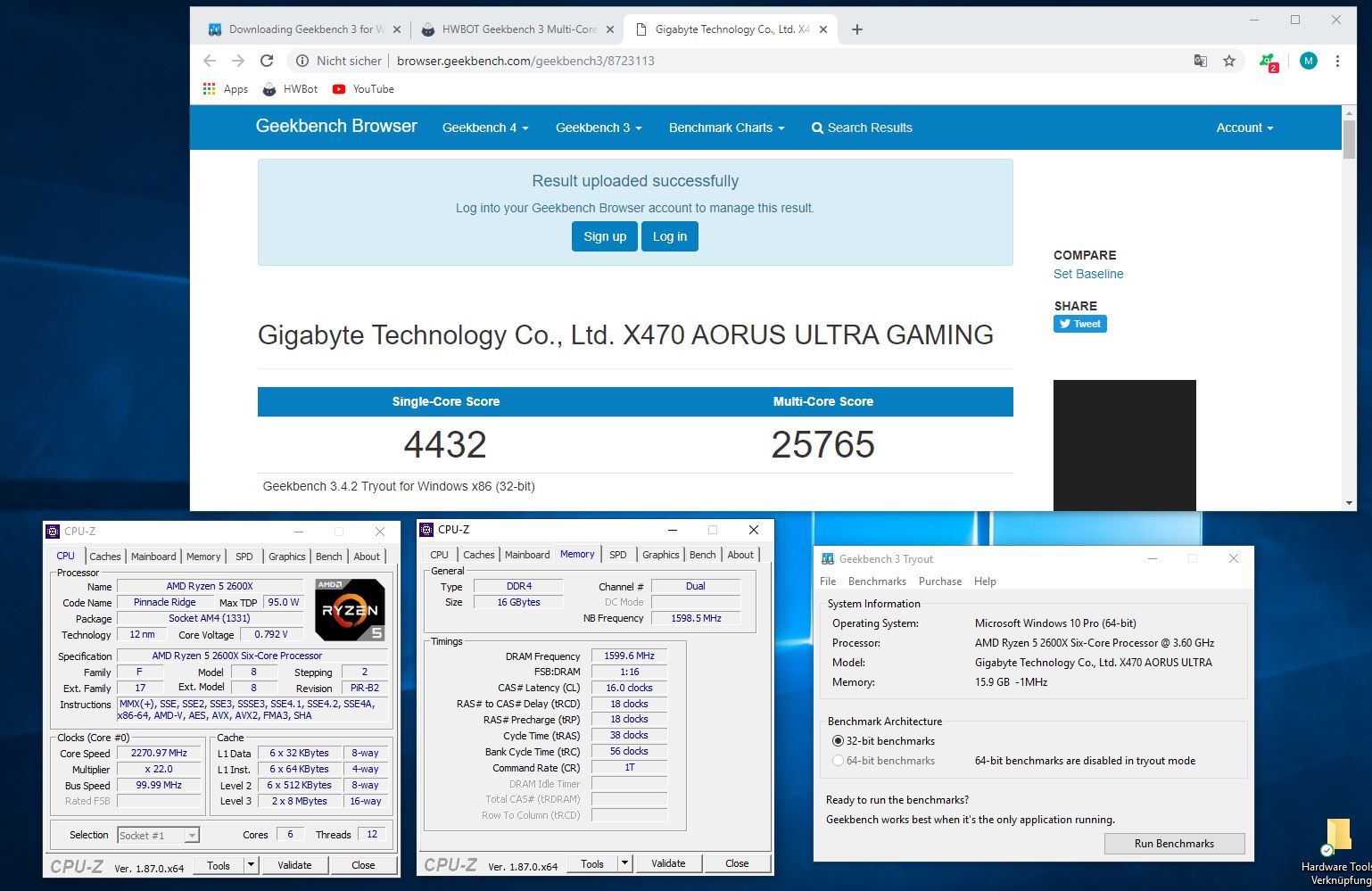The height and width of the screenshot is (891, 1372).
Task: Click the Sign up button
Action: click(605, 236)
